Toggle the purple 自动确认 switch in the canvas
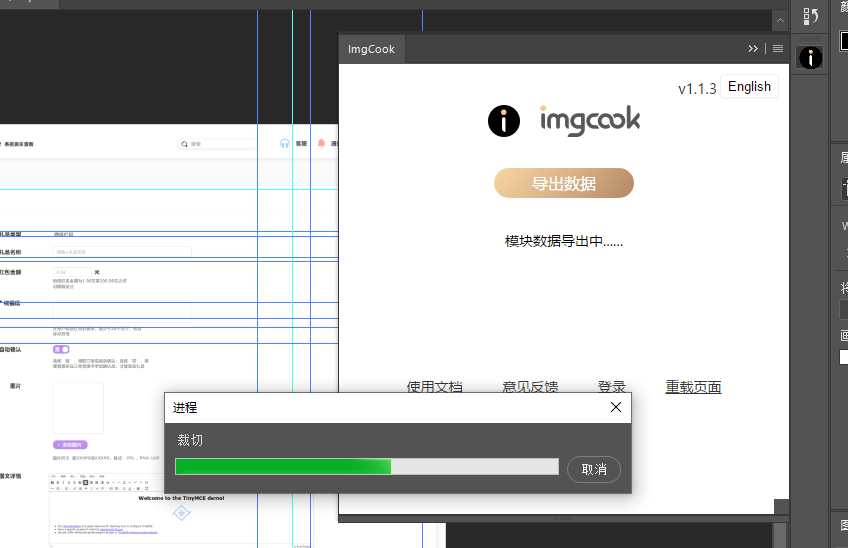 [x=61, y=349]
